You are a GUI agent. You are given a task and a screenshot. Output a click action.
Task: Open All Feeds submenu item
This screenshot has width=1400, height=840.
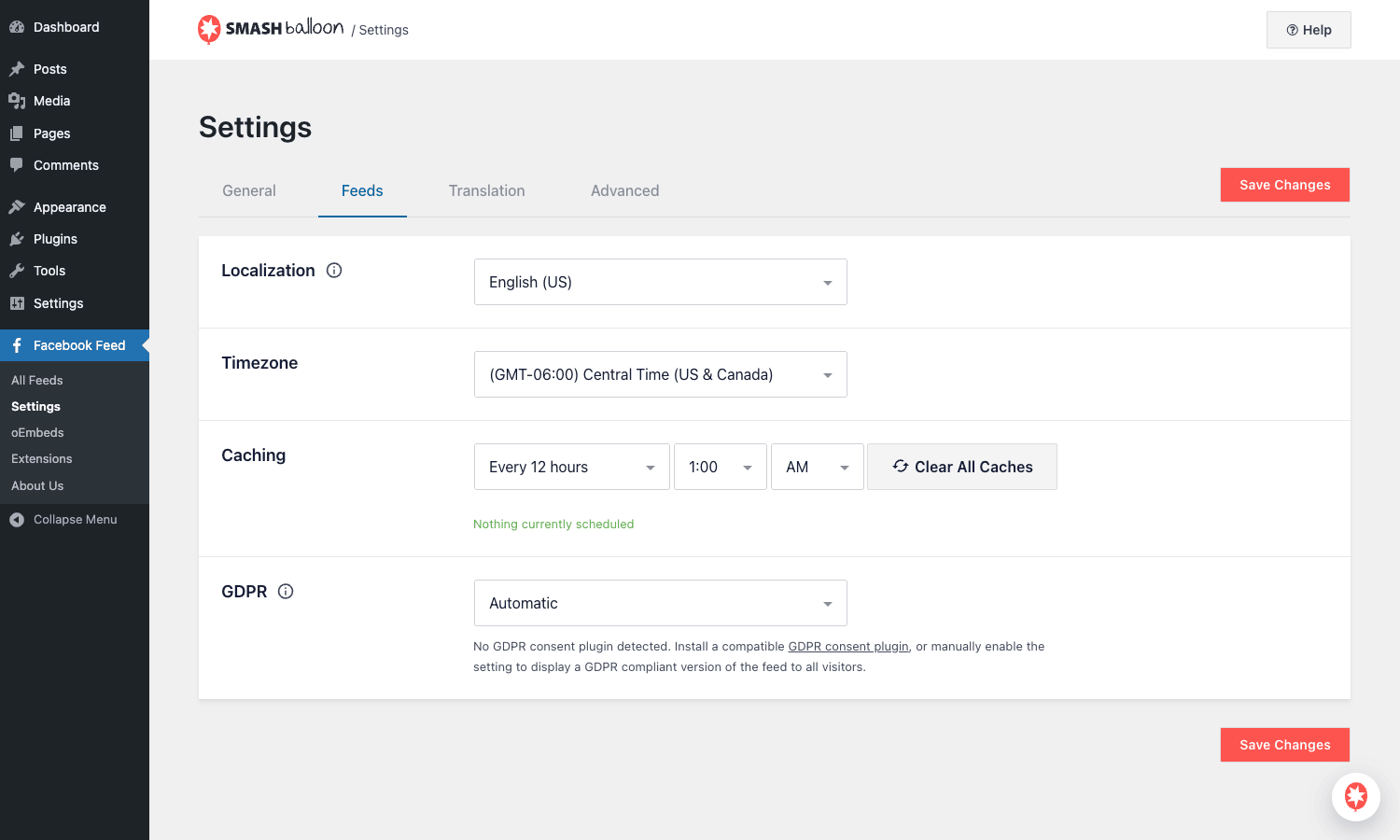37,380
